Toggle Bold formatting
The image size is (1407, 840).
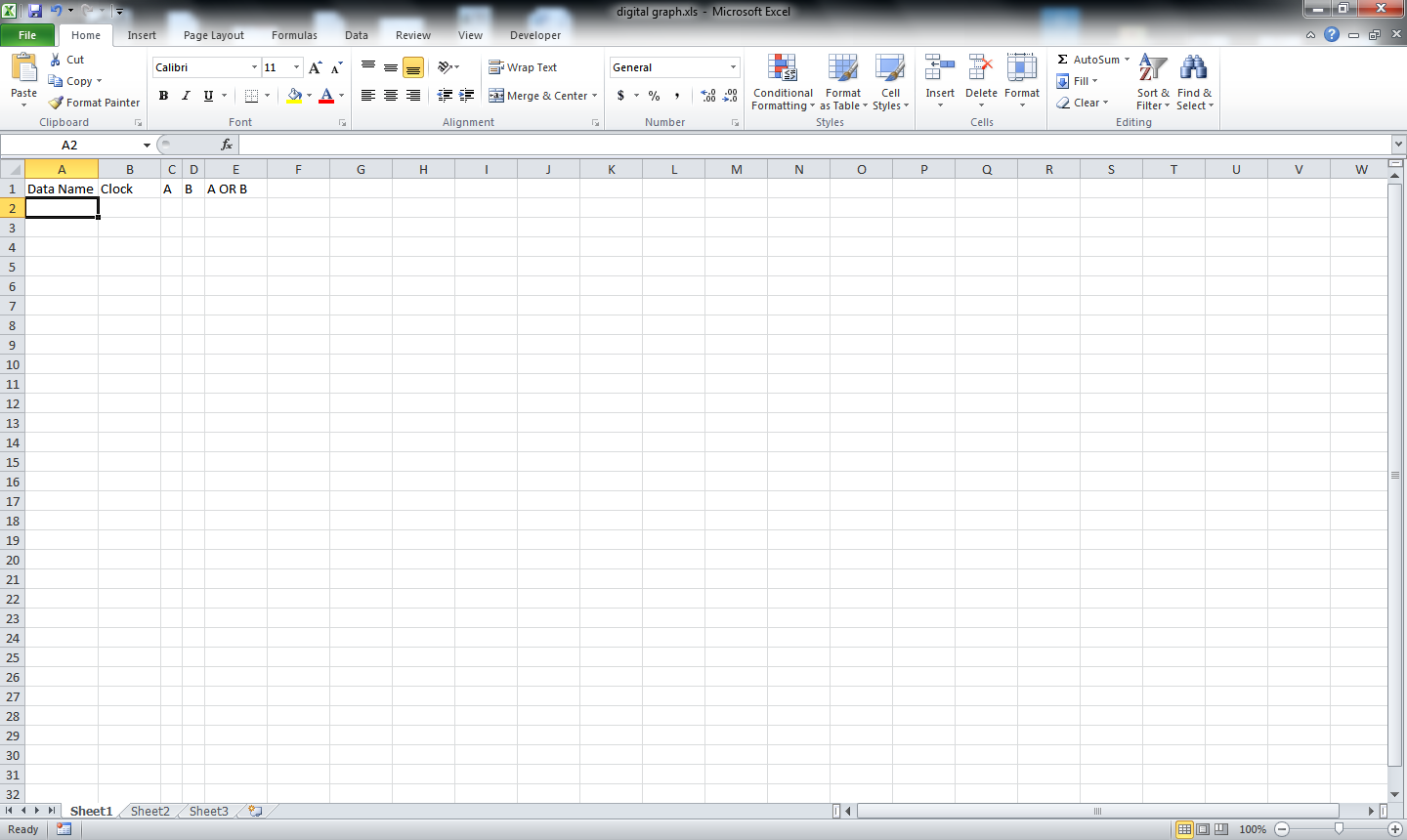[163, 96]
